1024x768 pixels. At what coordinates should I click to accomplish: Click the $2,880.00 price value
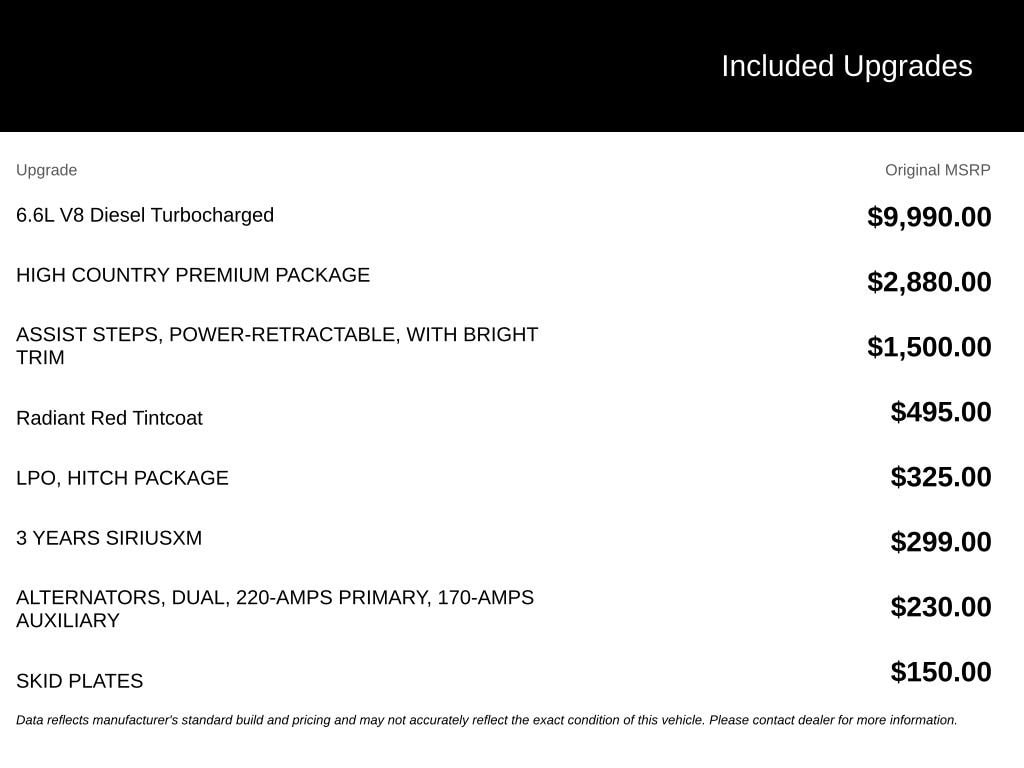pyautogui.click(x=929, y=282)
